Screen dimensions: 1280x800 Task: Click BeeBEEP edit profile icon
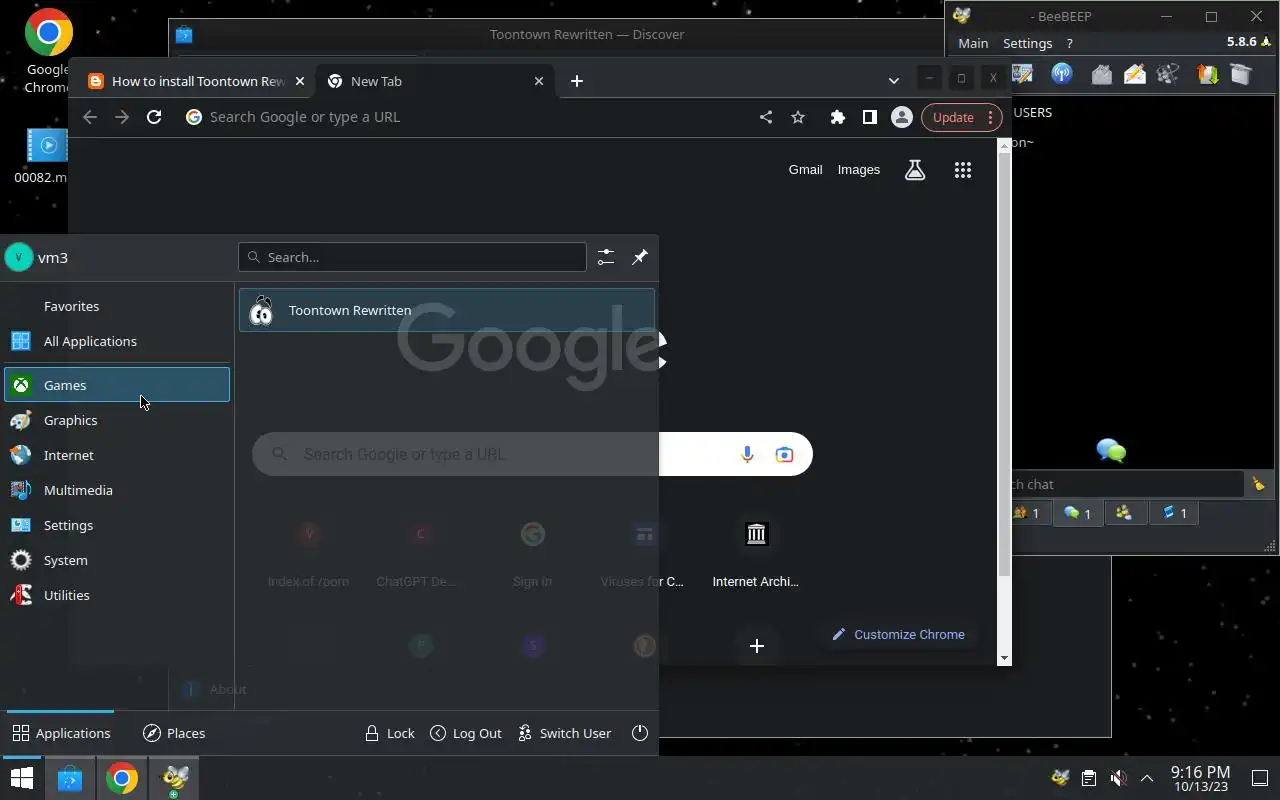tap(1023, 74)
